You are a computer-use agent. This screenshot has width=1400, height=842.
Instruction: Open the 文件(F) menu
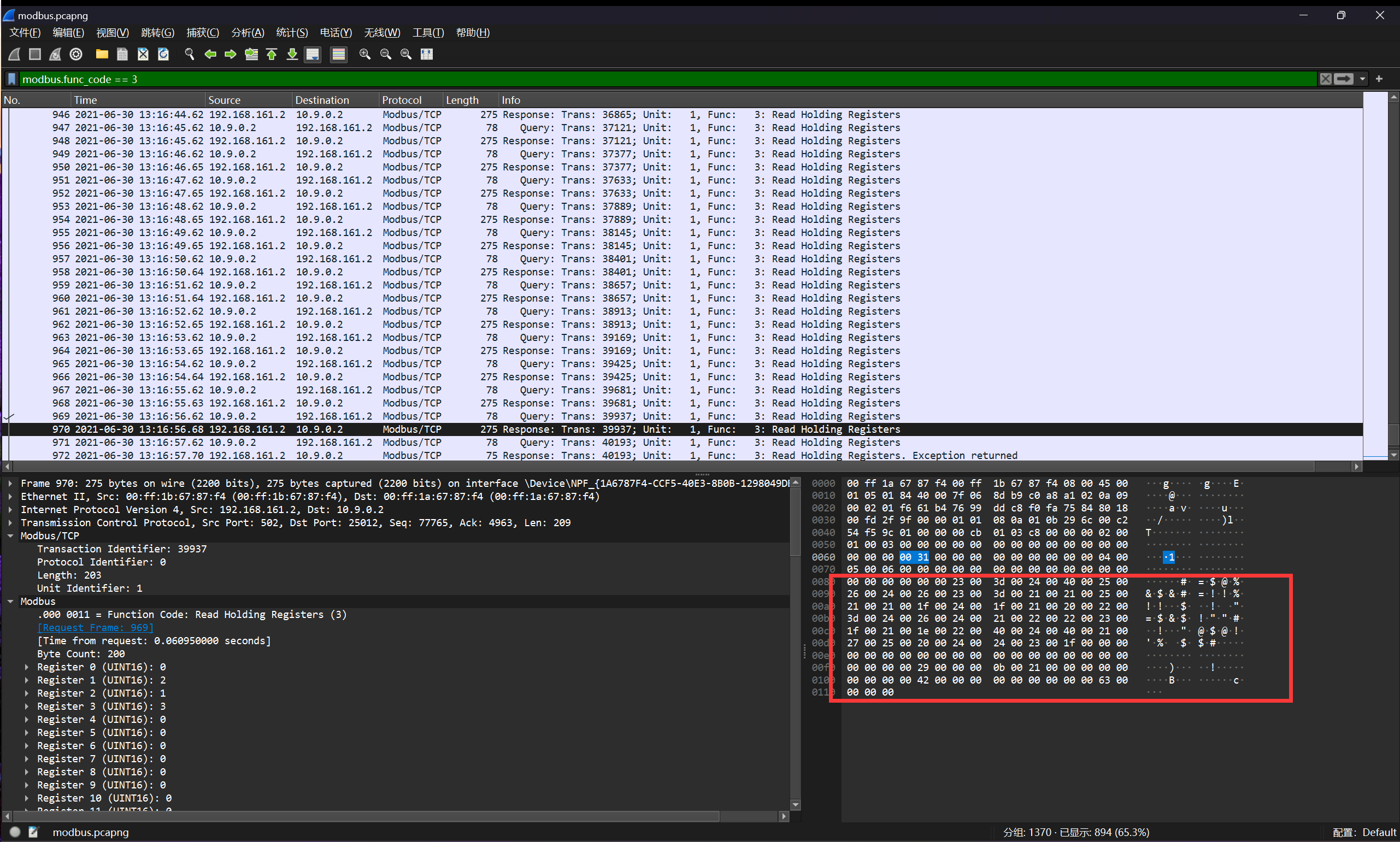click(25, 32)
